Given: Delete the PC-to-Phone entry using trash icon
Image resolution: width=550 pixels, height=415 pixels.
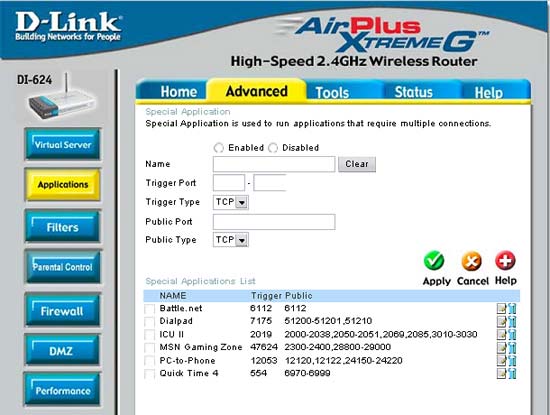Looking at the screenshot, I should tap(512, 360).
